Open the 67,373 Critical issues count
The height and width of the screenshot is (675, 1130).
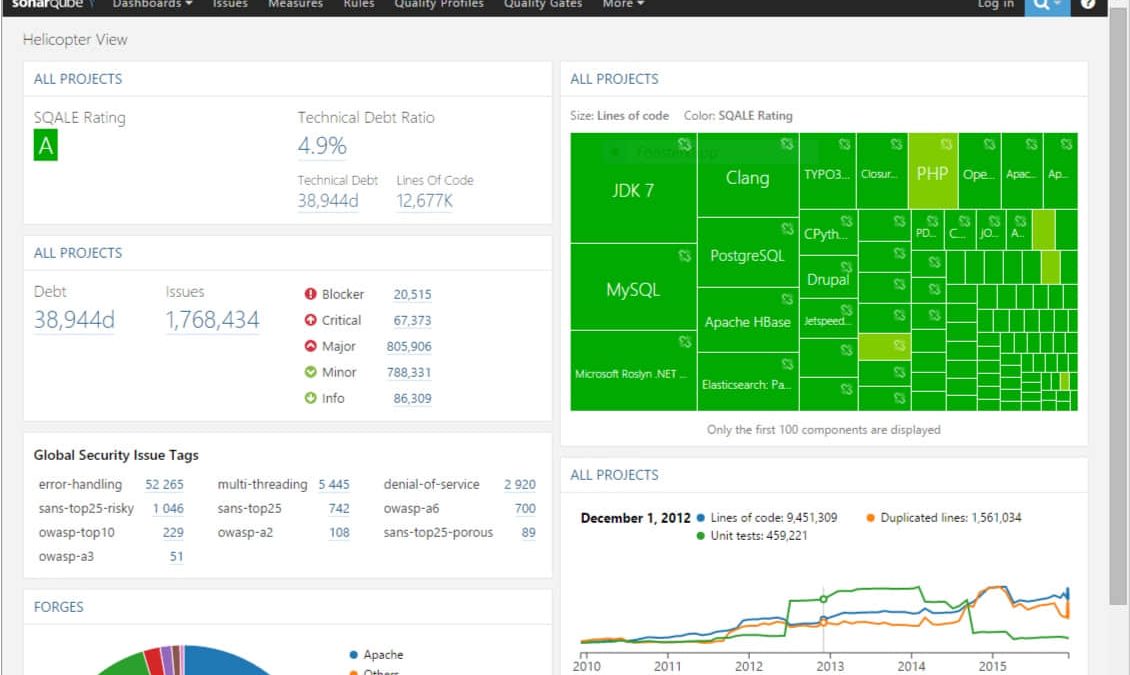tap(412, 321)
